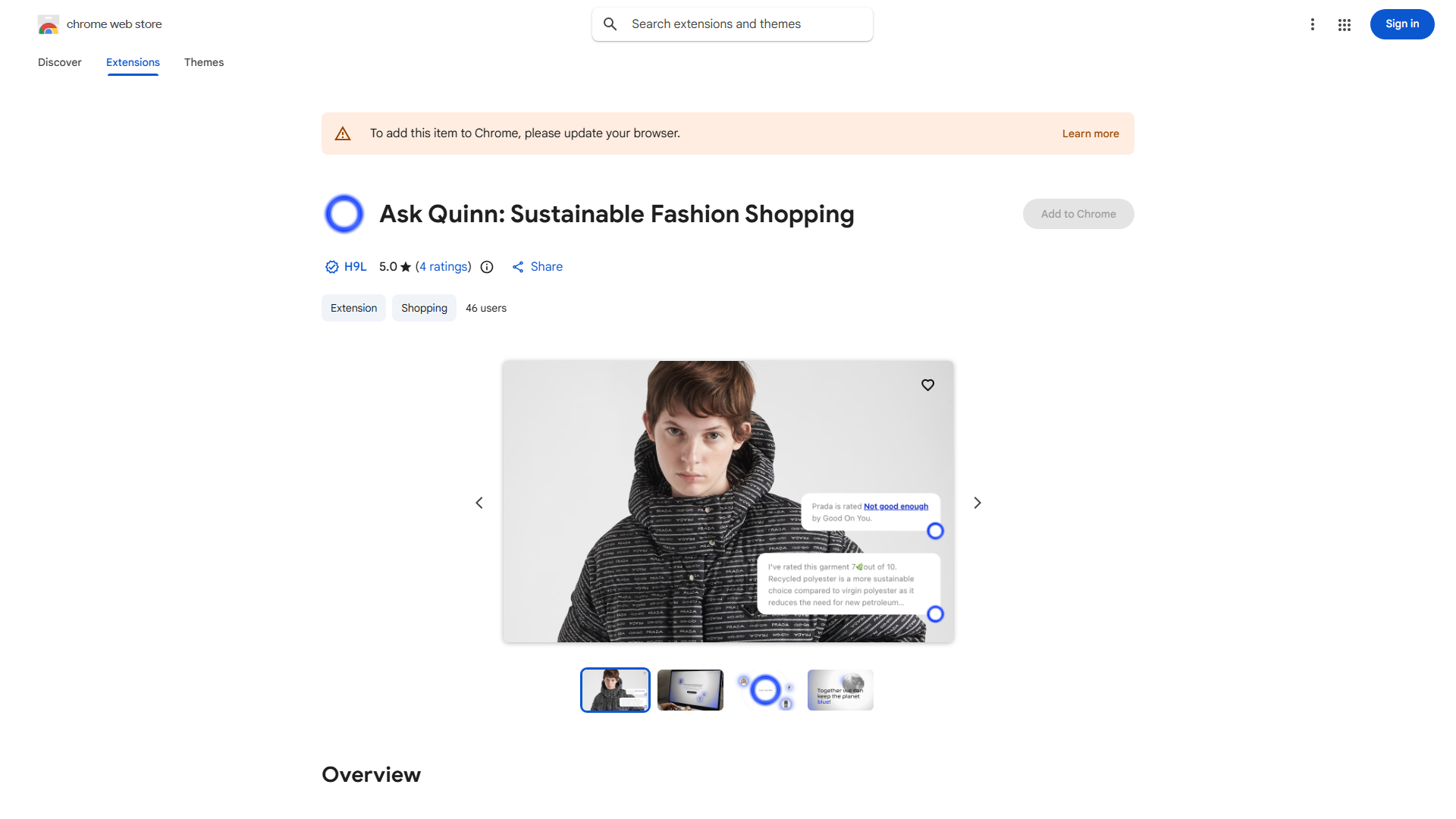
Task: Click the rating info circle icon
Action: pyautogui.click(x=487, y=267)
